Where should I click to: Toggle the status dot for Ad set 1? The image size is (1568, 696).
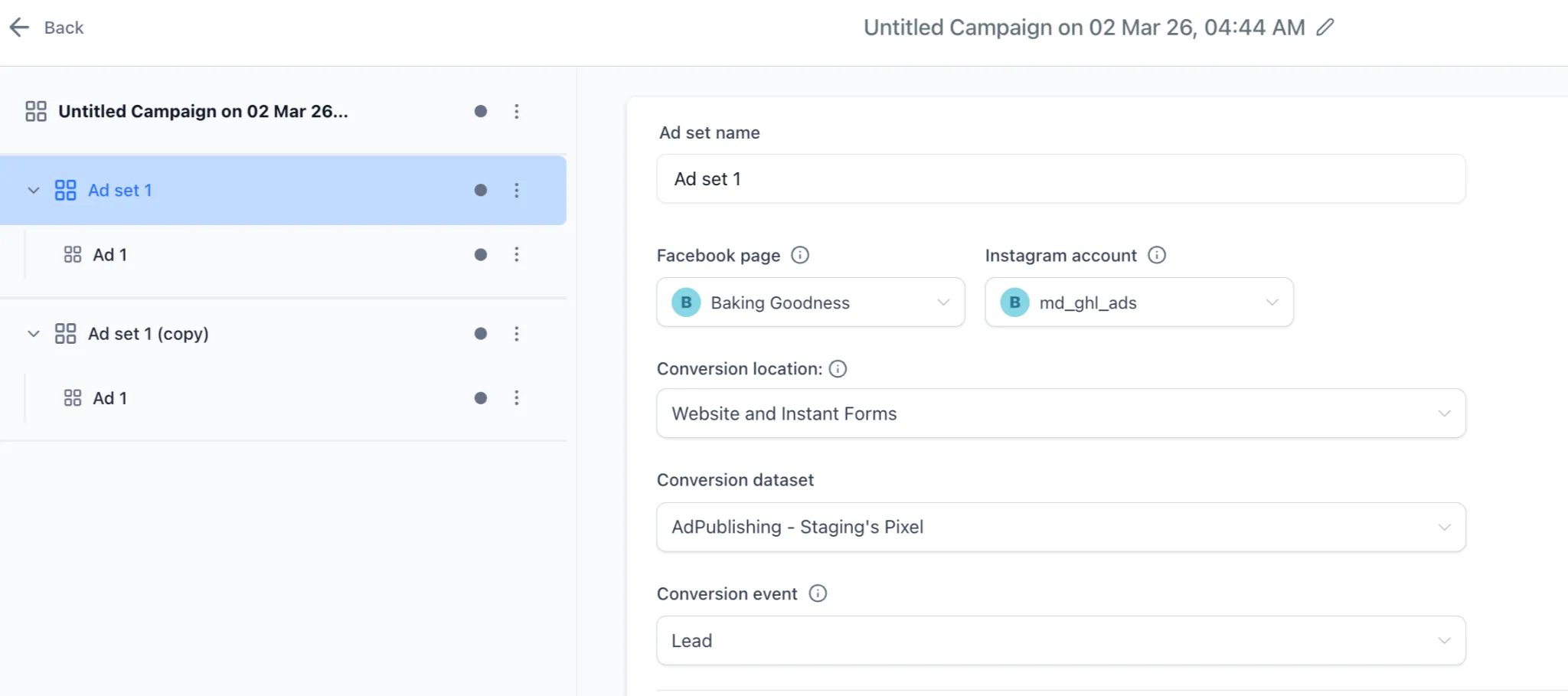481,190
